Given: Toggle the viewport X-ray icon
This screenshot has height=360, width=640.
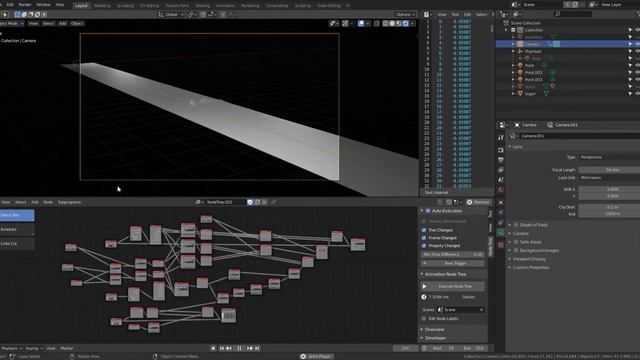Looking at the screenshot, I should tap(376, 23).
